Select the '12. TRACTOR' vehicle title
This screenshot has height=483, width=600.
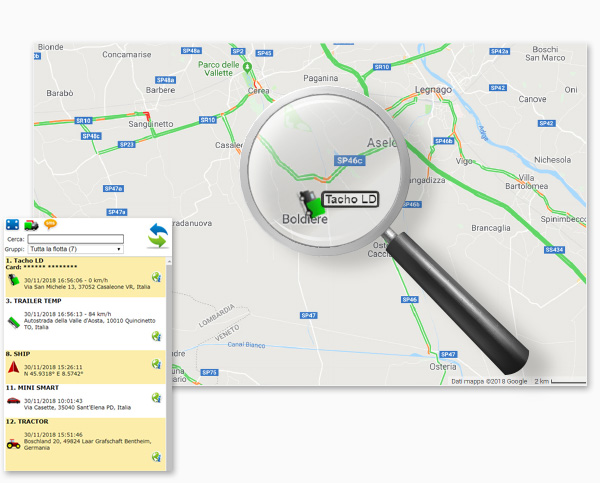coord(27,421)
